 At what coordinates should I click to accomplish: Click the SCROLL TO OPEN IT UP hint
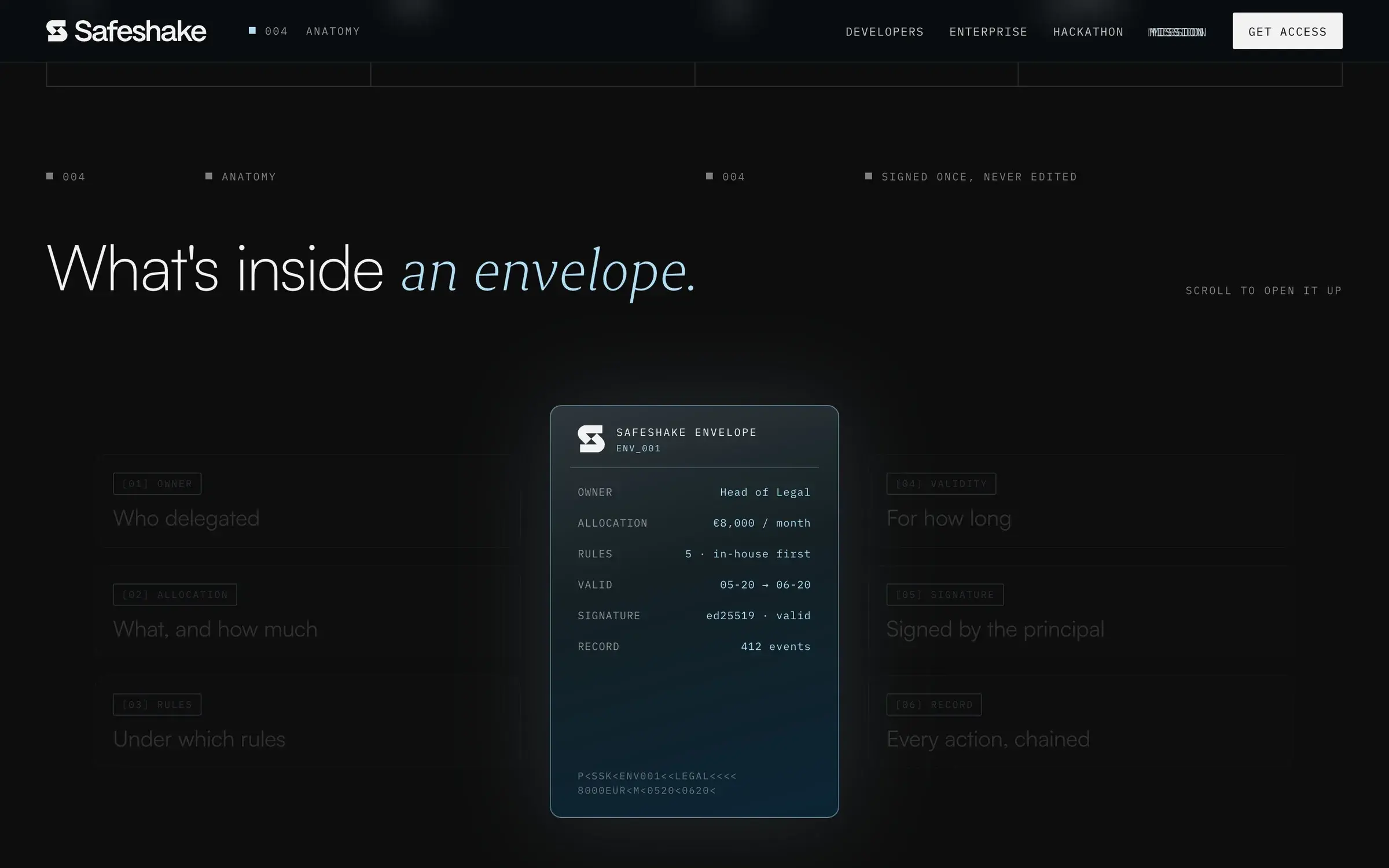pyautogui.click(x=1264, y=290)
